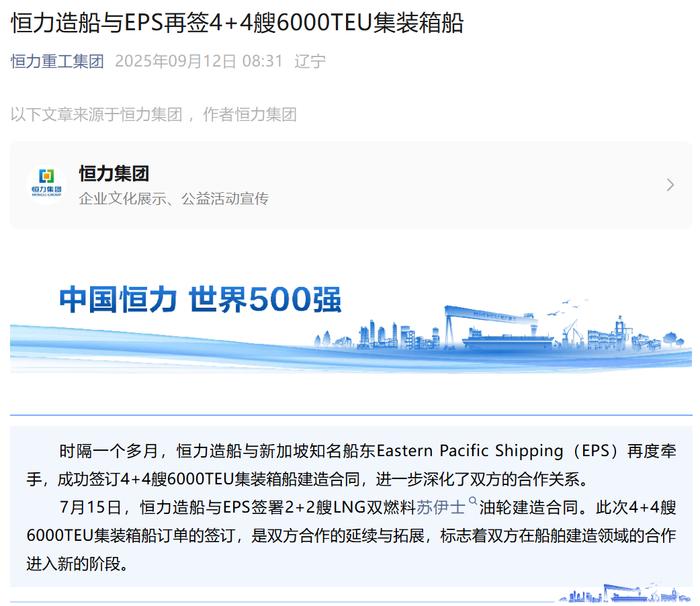
Task: Click the publish date 2025年09月12日 08:31
Action: coord(199,61)
